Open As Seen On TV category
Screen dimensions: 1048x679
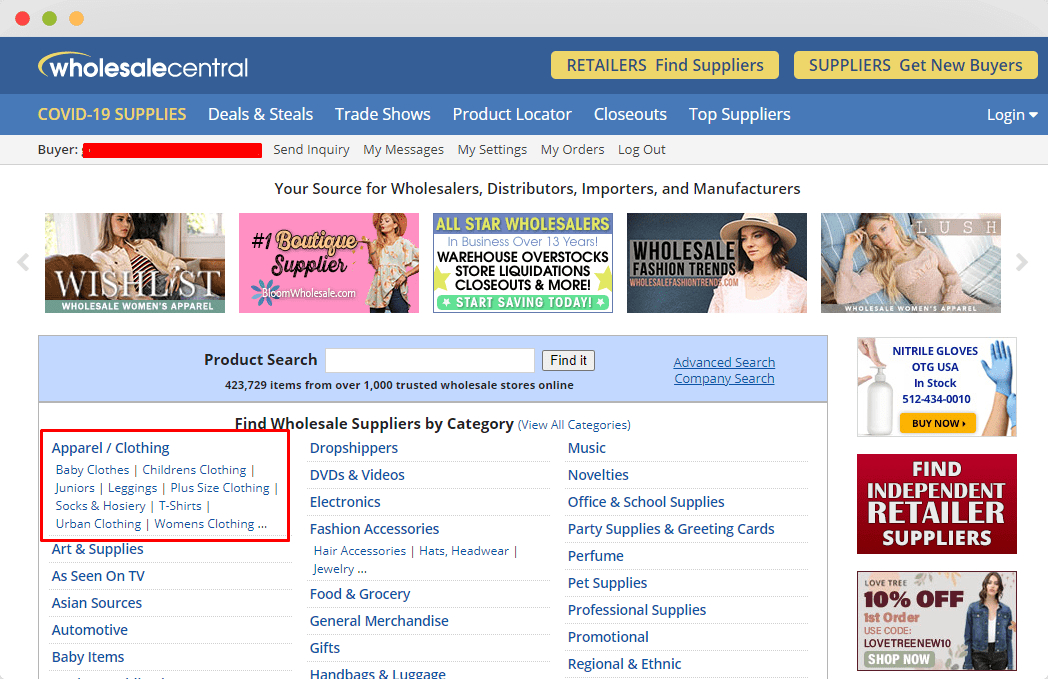[x=98, y=576]
